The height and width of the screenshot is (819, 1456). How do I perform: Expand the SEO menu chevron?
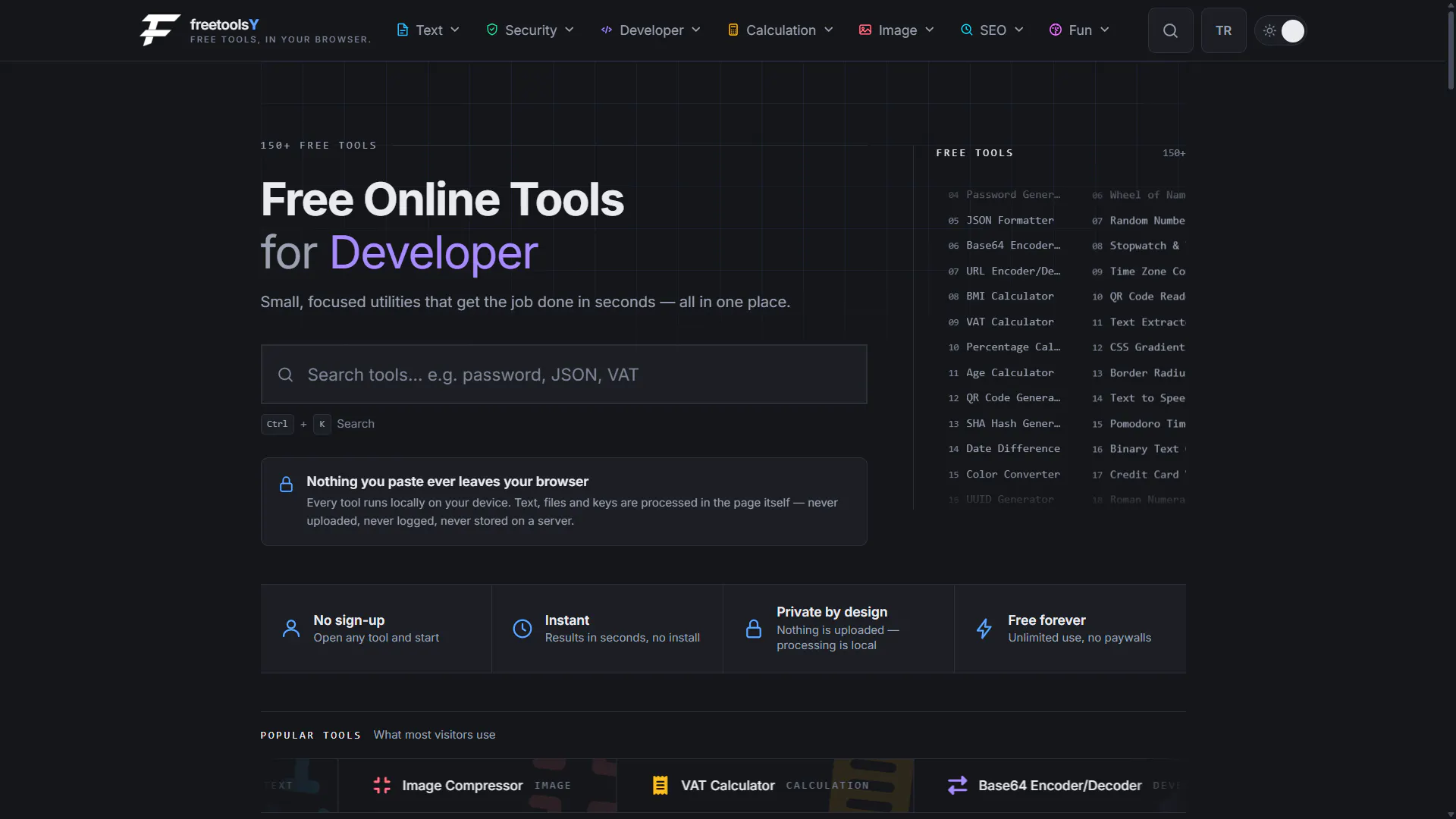pyautogui.click(x=1019, y=30)
